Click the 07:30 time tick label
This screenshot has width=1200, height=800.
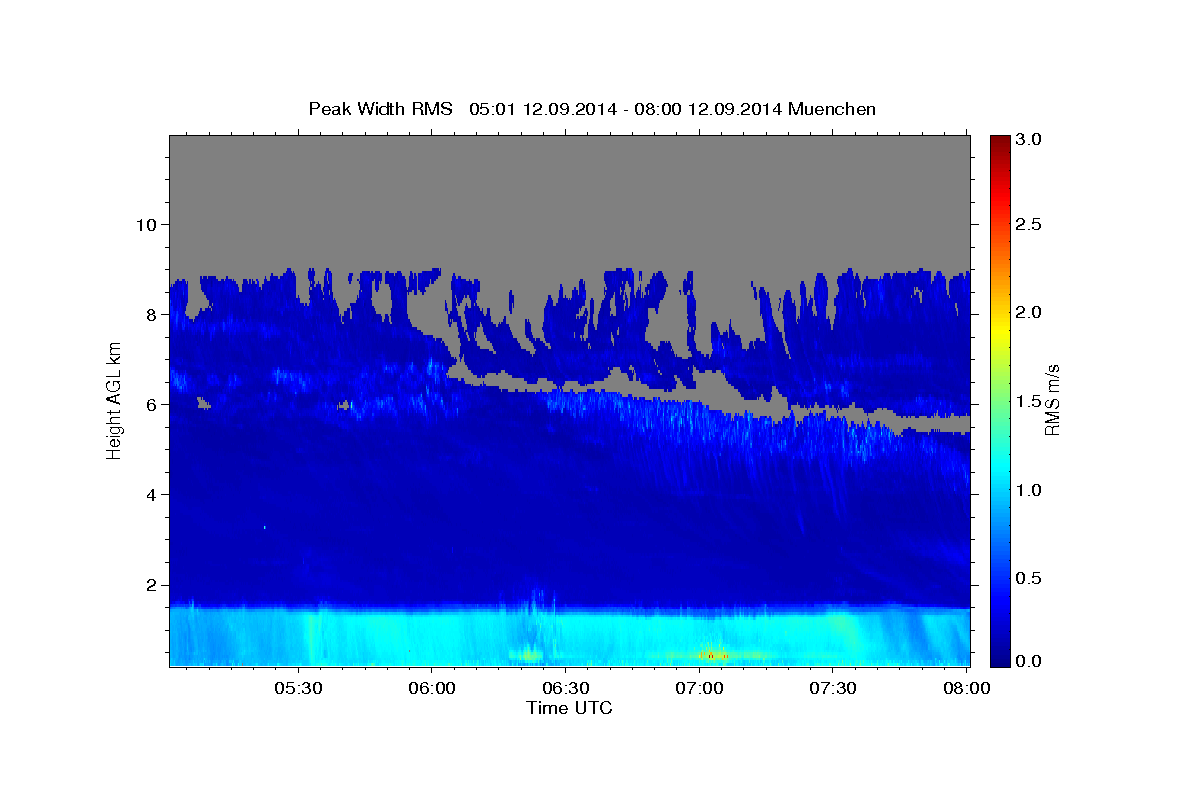833,689
